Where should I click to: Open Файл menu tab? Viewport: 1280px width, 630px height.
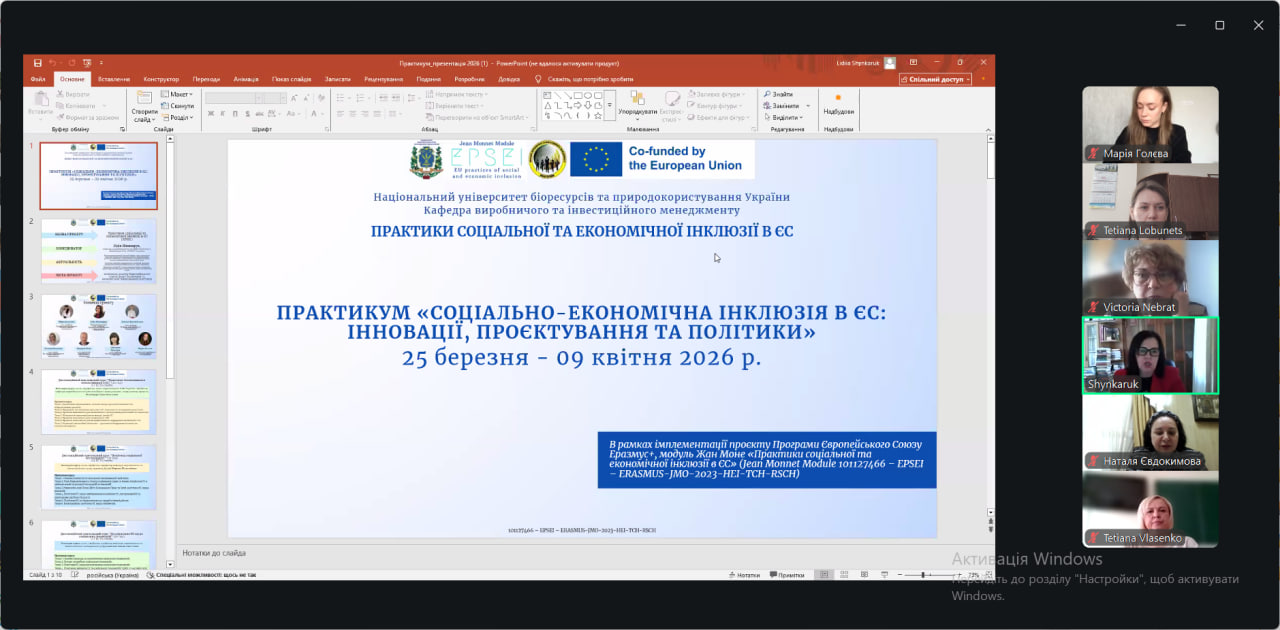click(38, 79)
